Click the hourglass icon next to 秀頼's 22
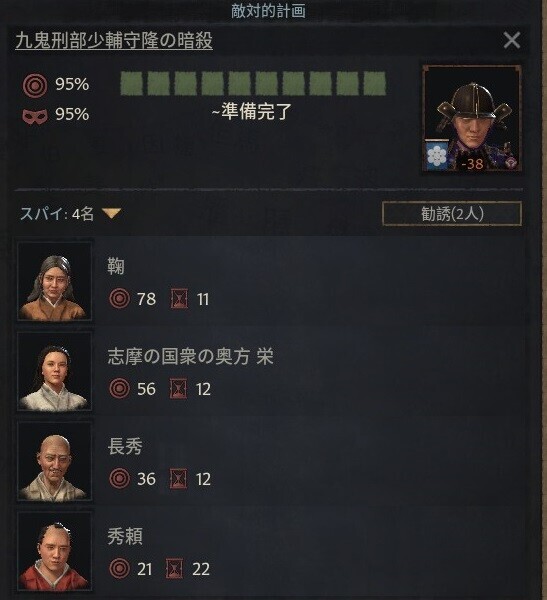This screenshot has width=547, height=600. 175,569
